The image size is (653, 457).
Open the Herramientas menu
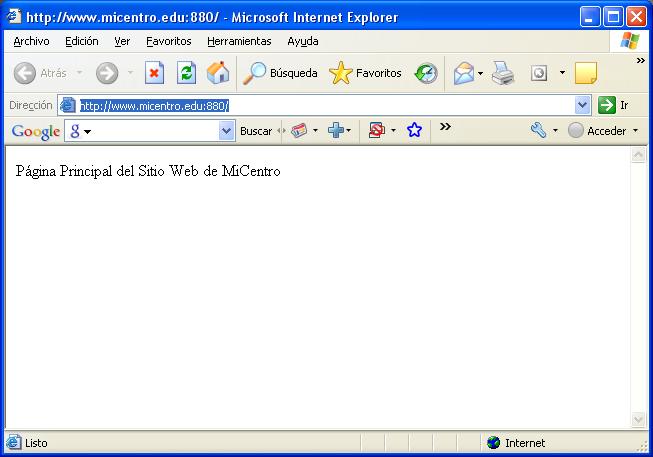(x=239, y=41)
